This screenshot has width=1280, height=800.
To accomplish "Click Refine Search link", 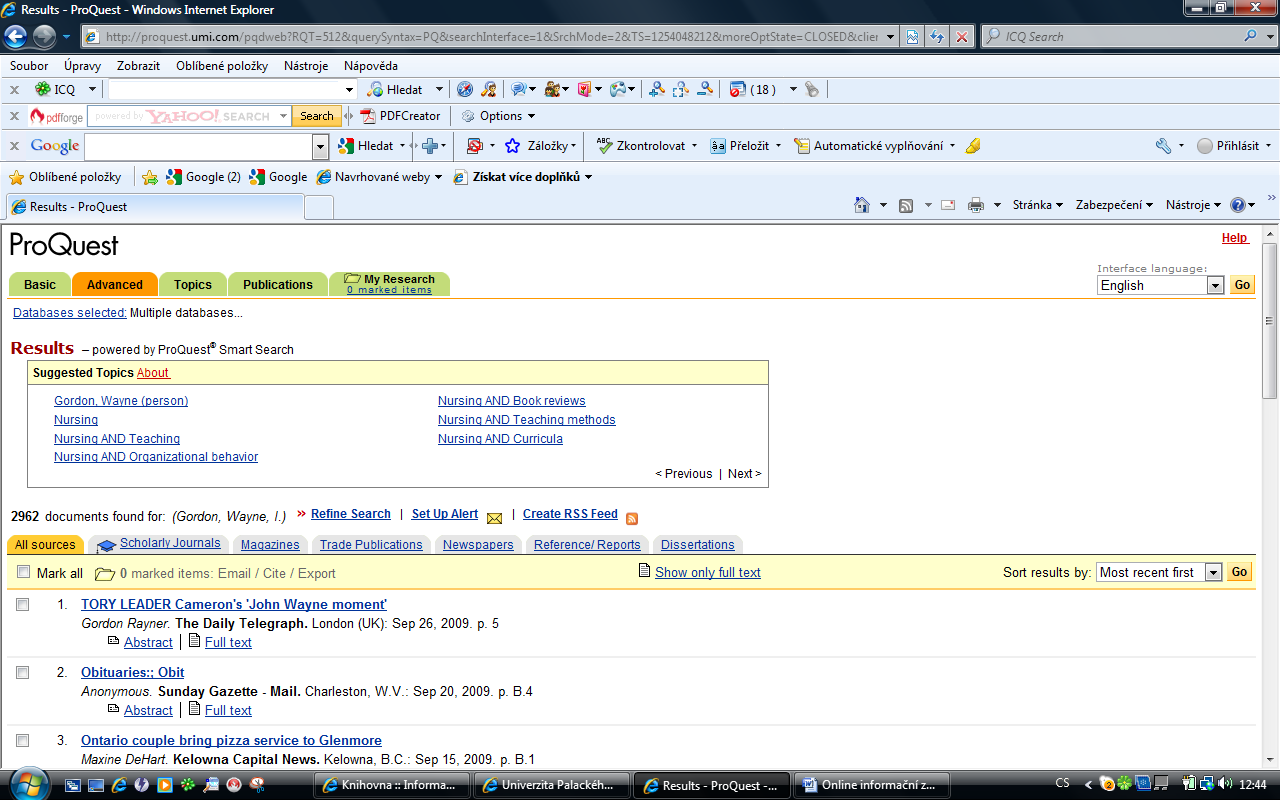I will tap(351, 514).
